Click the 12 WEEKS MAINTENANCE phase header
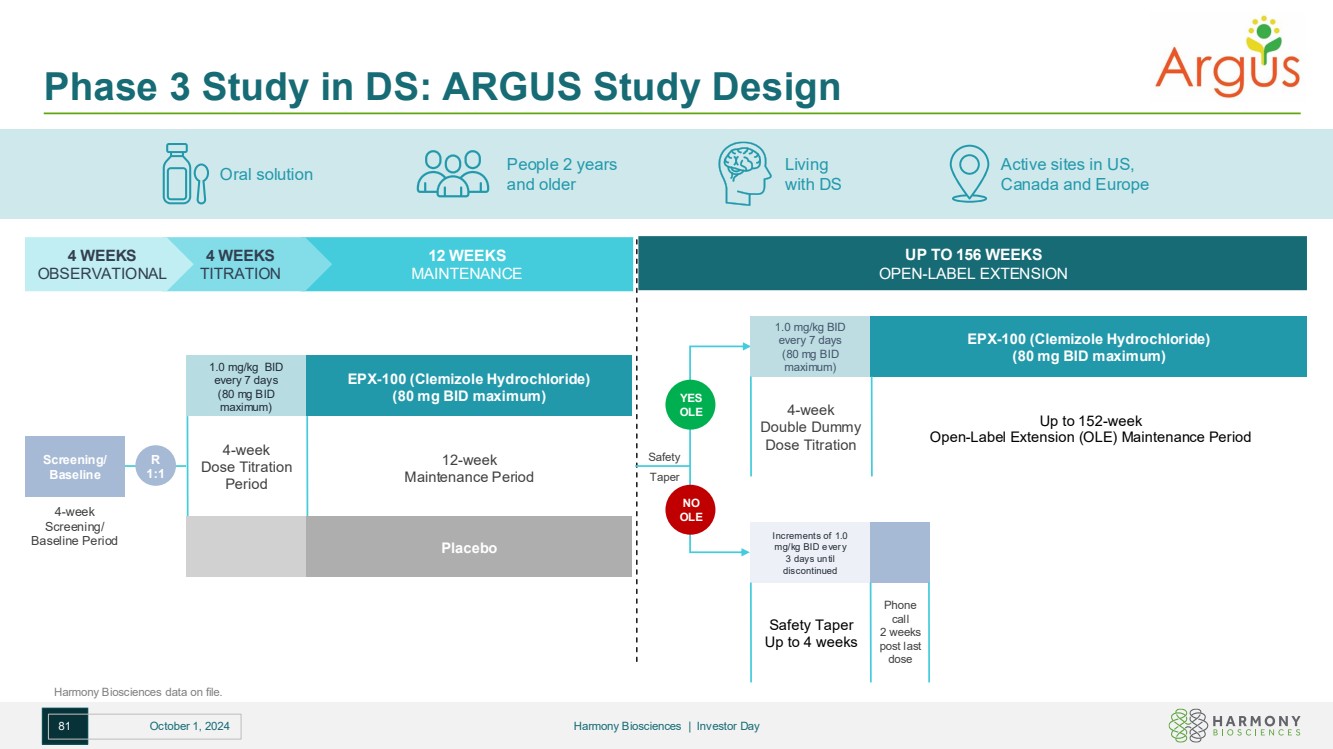The image size is (1333, 749). coord(467,265)
